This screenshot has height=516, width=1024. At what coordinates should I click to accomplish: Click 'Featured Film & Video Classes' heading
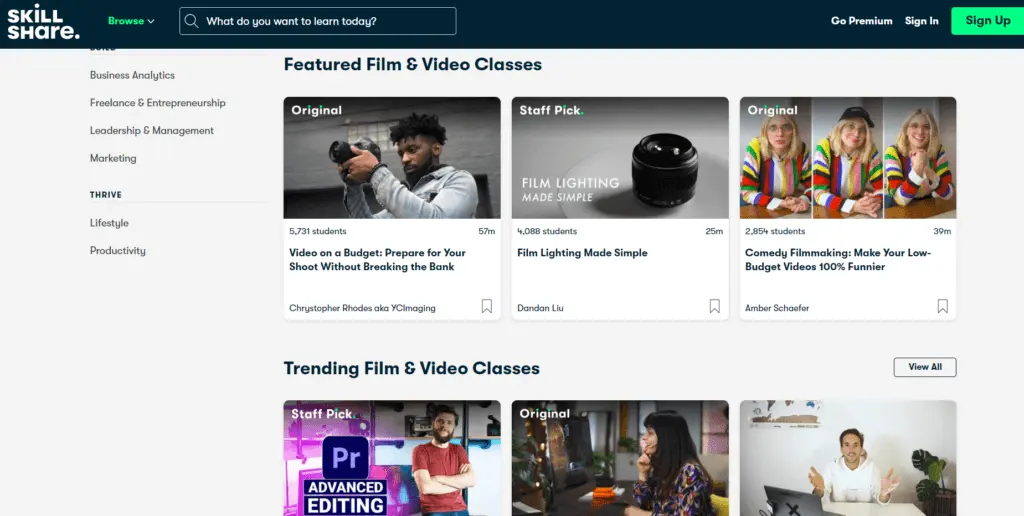tap(413, 65)
